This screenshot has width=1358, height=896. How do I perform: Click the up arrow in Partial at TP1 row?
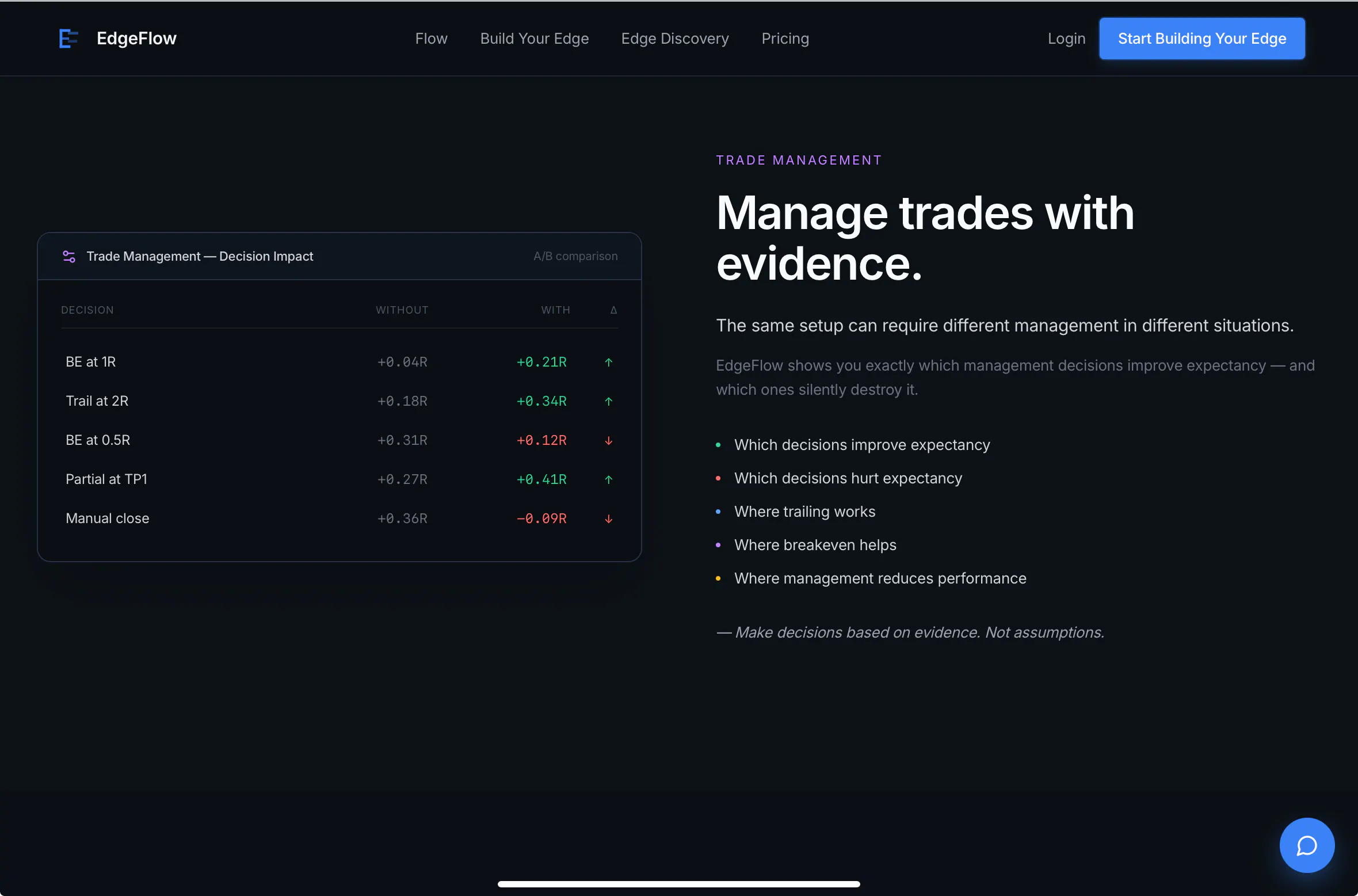click(x=609, y=479)
